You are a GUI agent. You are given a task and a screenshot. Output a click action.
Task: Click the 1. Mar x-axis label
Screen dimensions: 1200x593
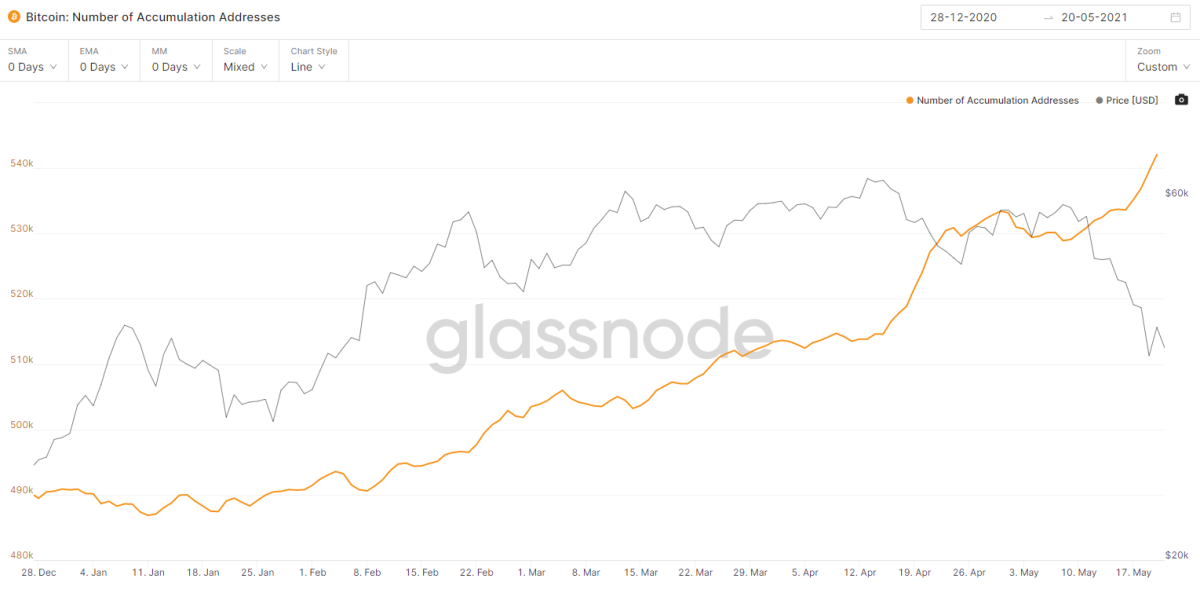[531, 573]
